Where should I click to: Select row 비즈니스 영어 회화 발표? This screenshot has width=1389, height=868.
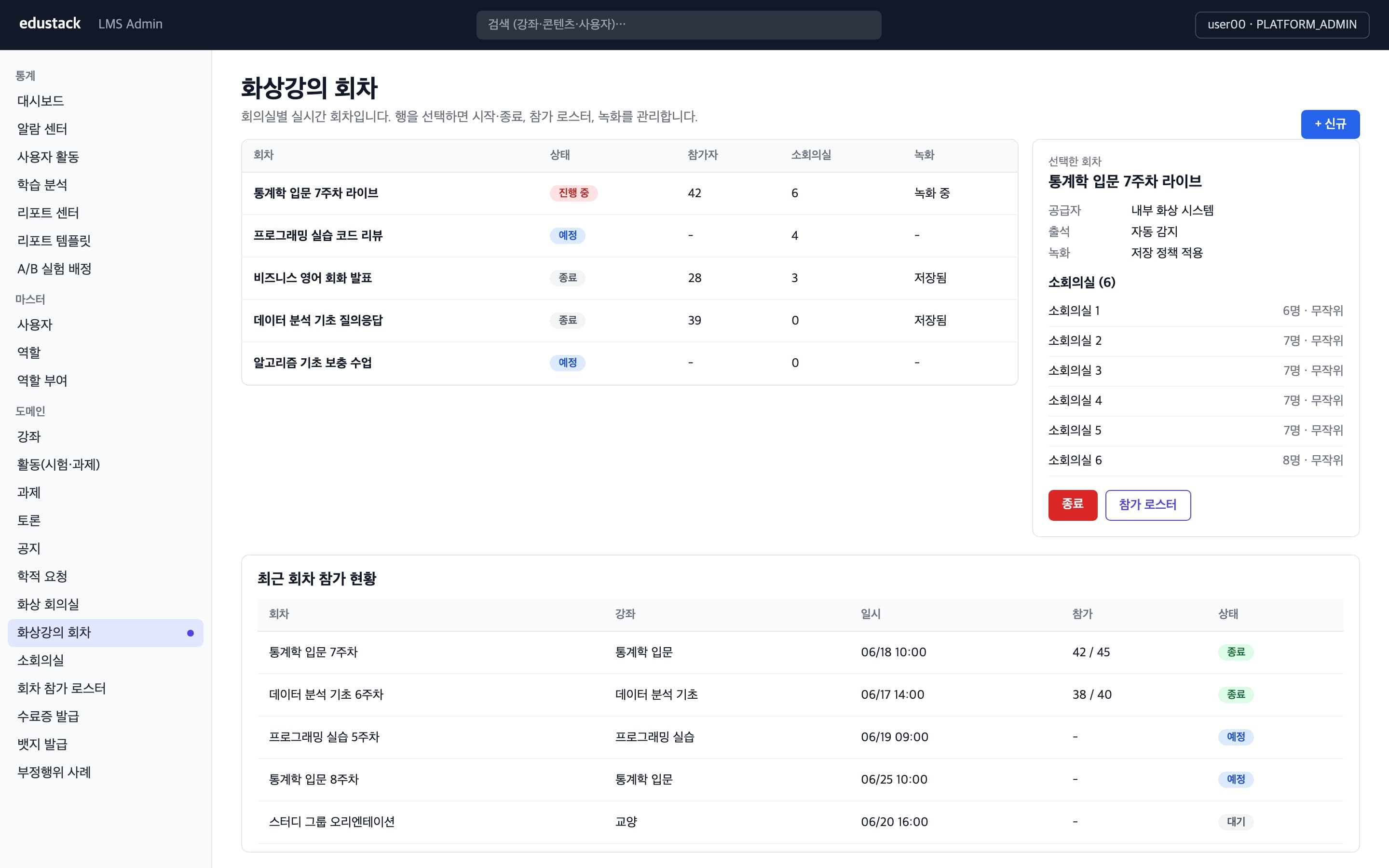[630, 278]
